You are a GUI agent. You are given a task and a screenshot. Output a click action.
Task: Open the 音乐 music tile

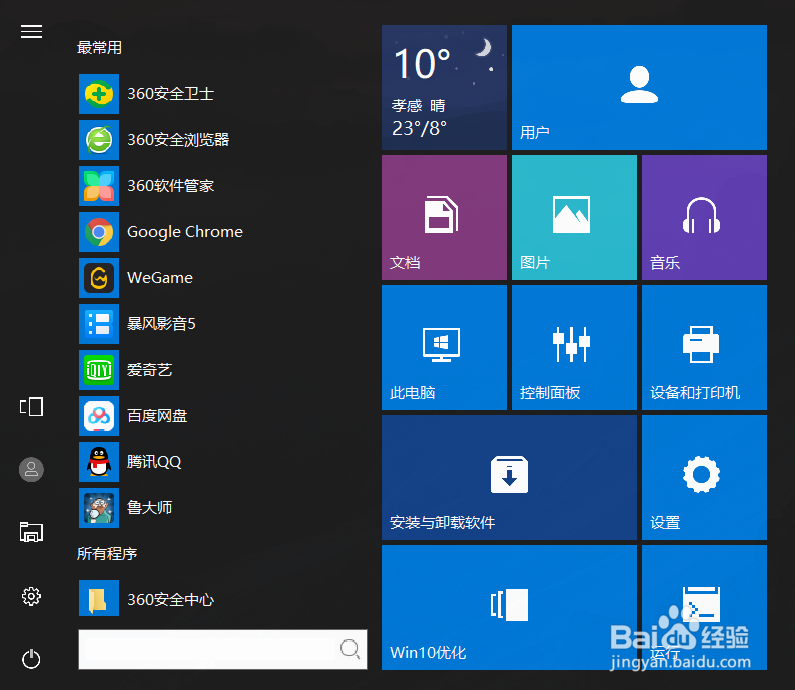[704, 217]
